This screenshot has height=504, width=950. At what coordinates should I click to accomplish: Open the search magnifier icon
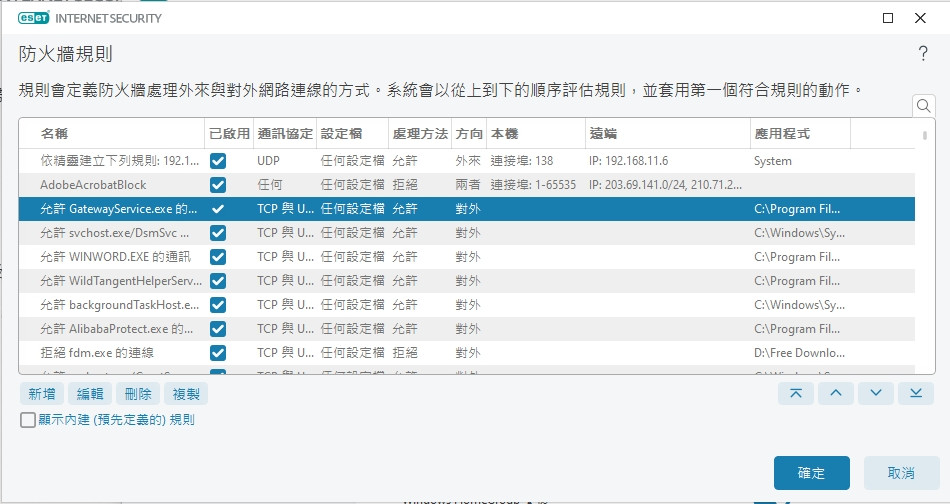923,106
